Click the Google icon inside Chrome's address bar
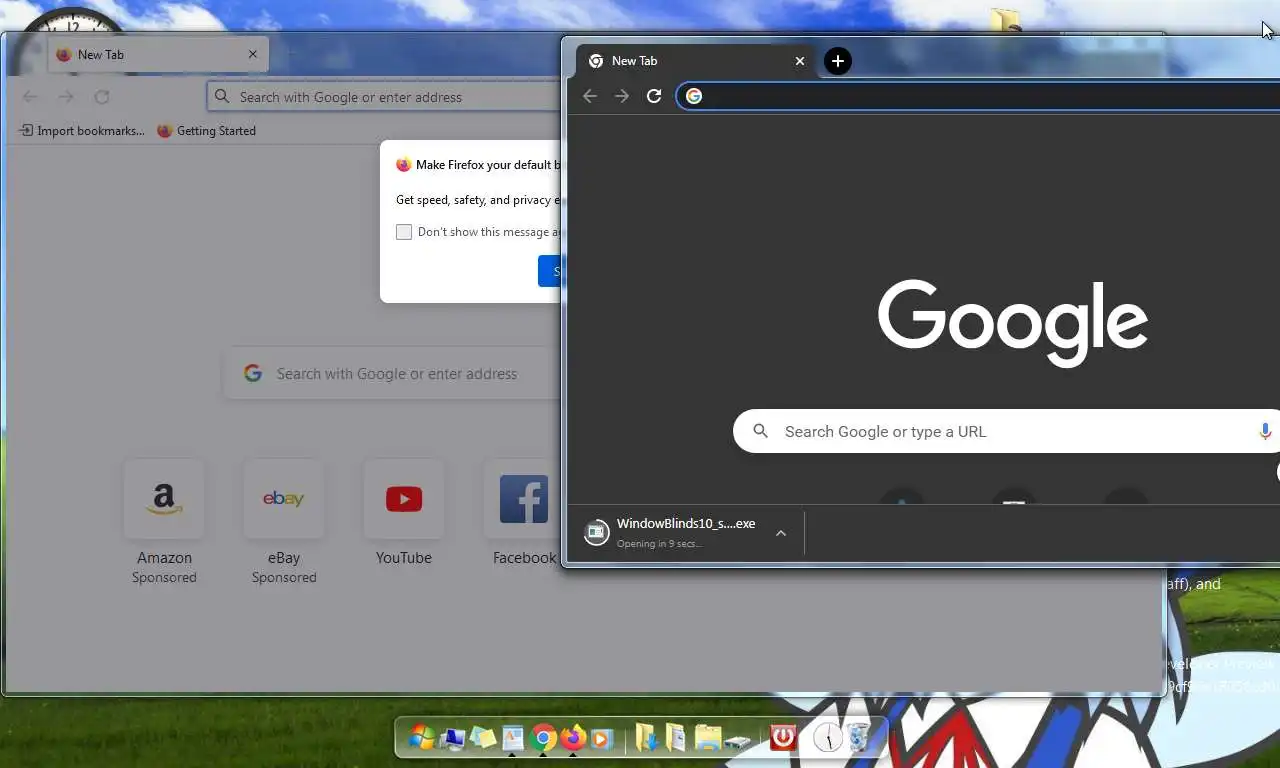 694,96
